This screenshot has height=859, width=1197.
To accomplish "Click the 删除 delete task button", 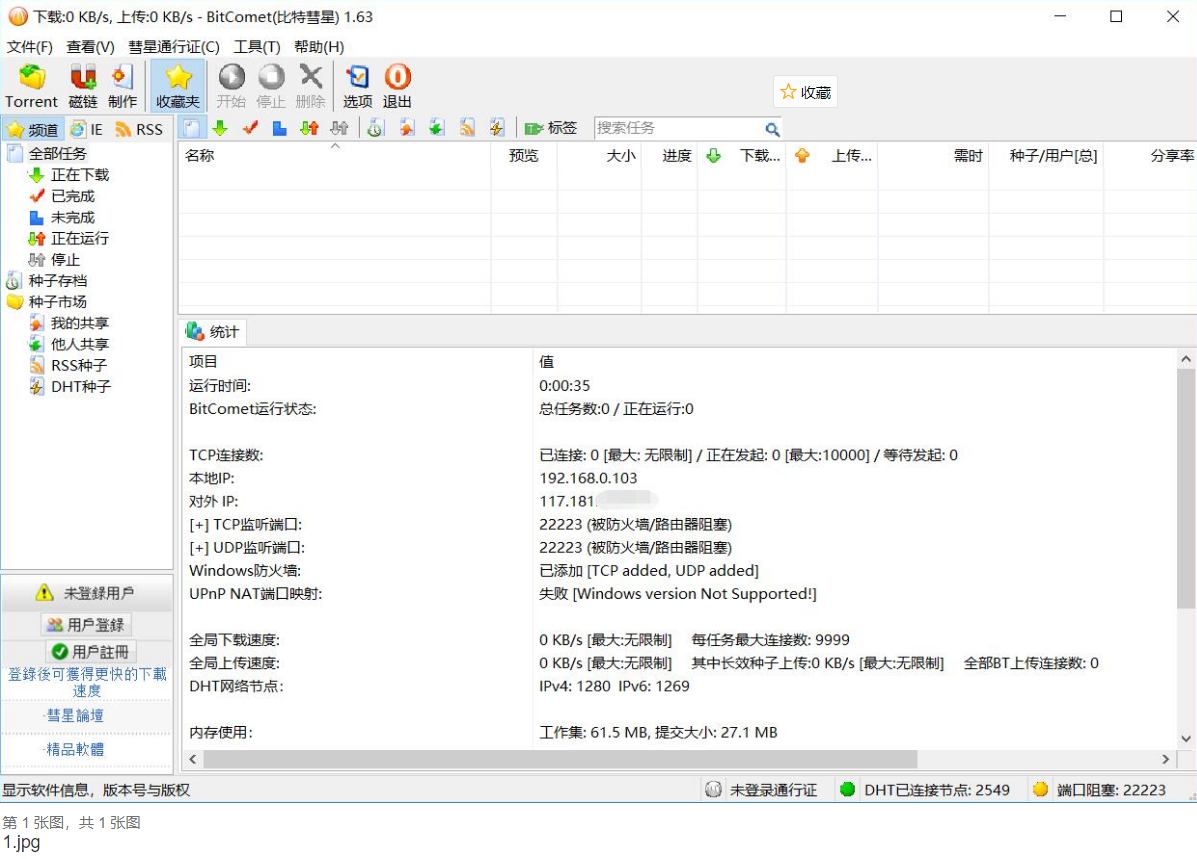I will [310, 86].
